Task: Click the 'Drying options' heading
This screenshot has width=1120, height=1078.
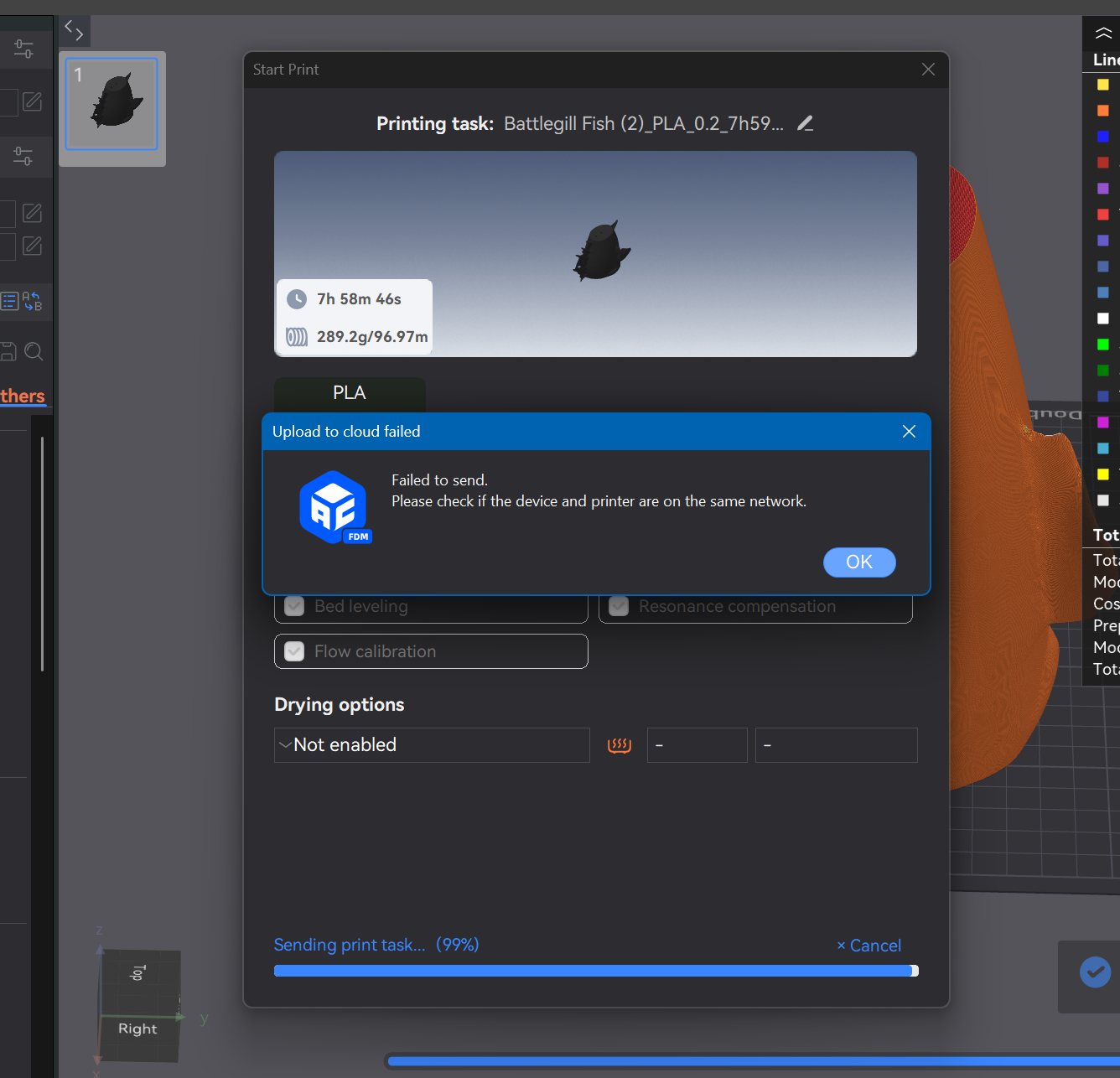Action: tap(340, 705)
